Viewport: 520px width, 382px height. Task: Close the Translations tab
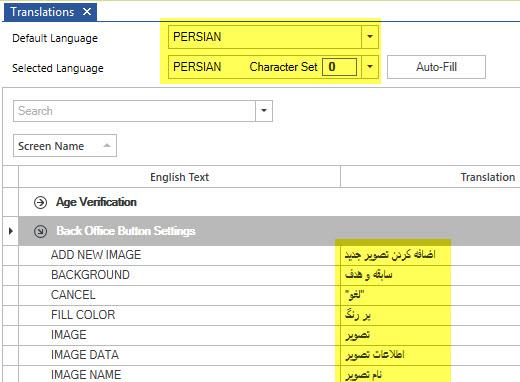(87, 12)
